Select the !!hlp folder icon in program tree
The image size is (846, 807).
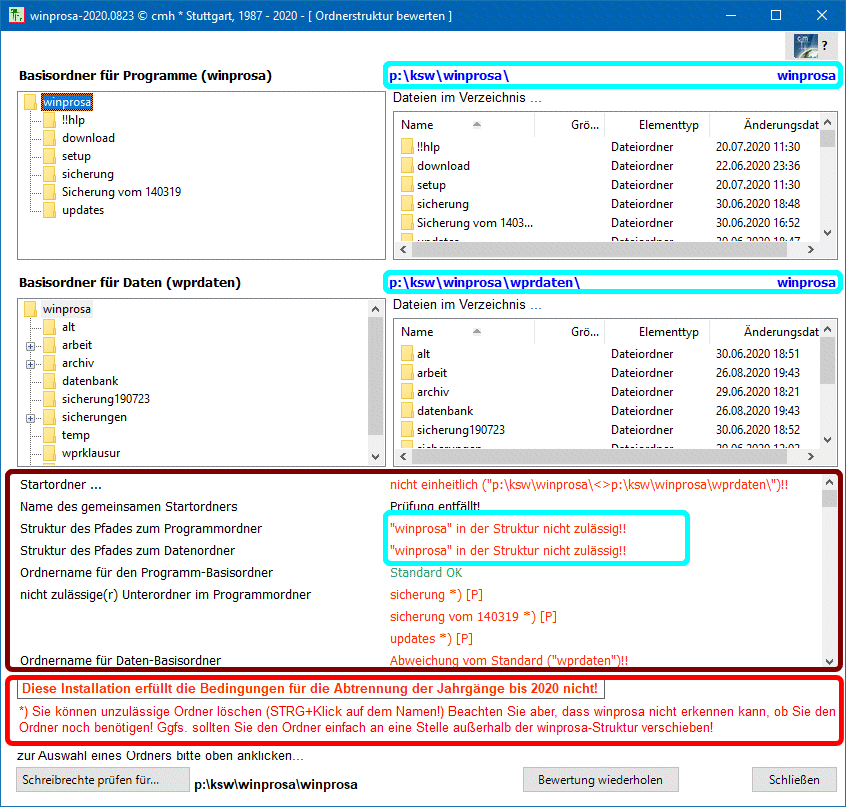click(49, 120)
